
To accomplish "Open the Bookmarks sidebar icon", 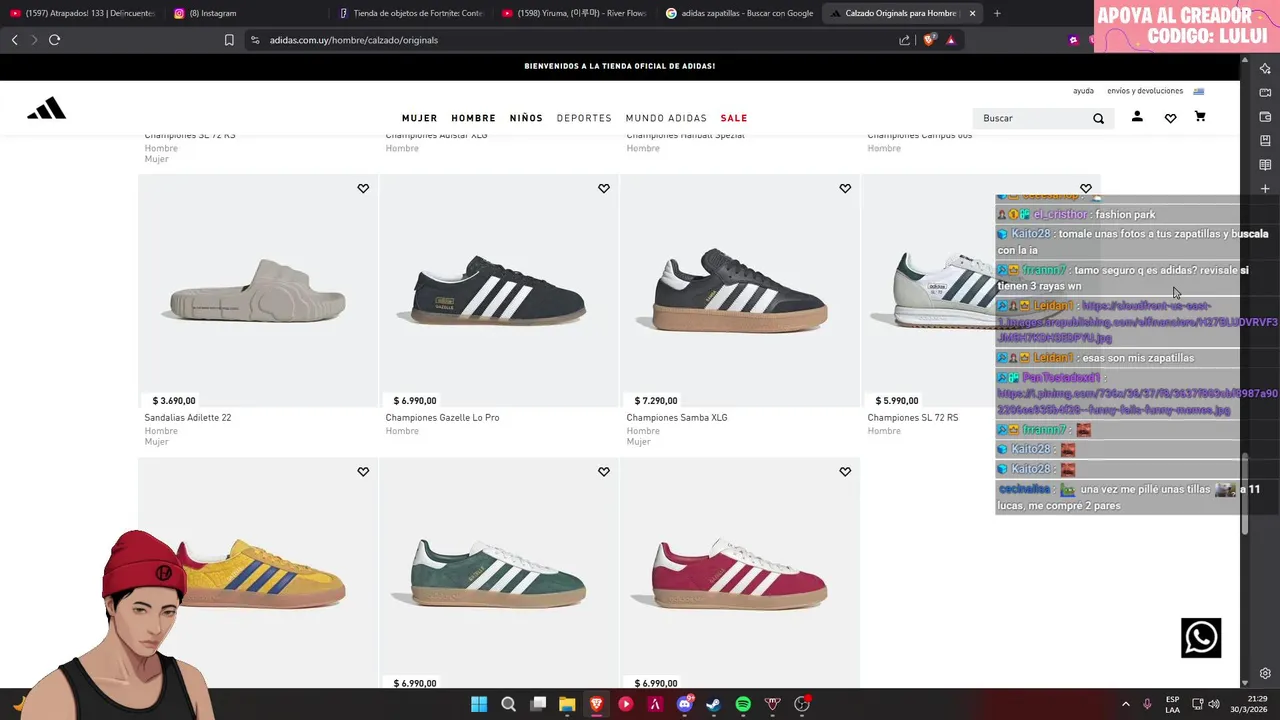I will [x=1265, y=141].
